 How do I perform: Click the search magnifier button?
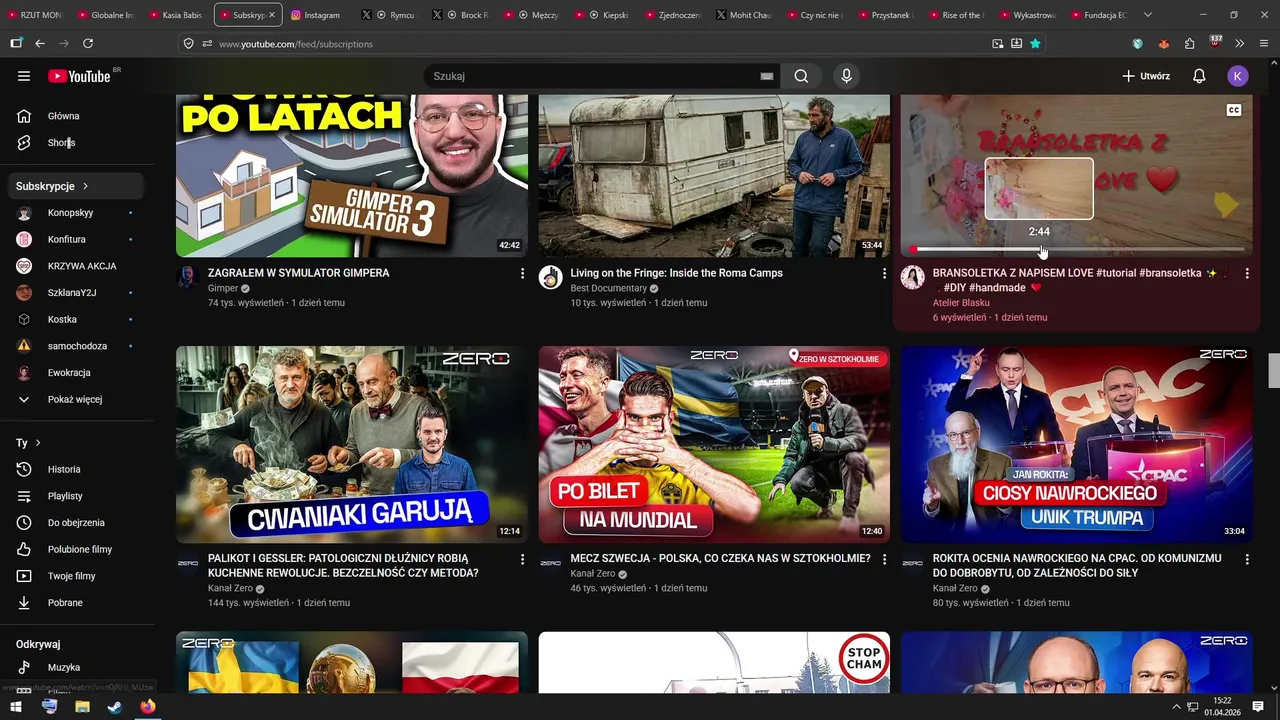[x=801, y=76]
